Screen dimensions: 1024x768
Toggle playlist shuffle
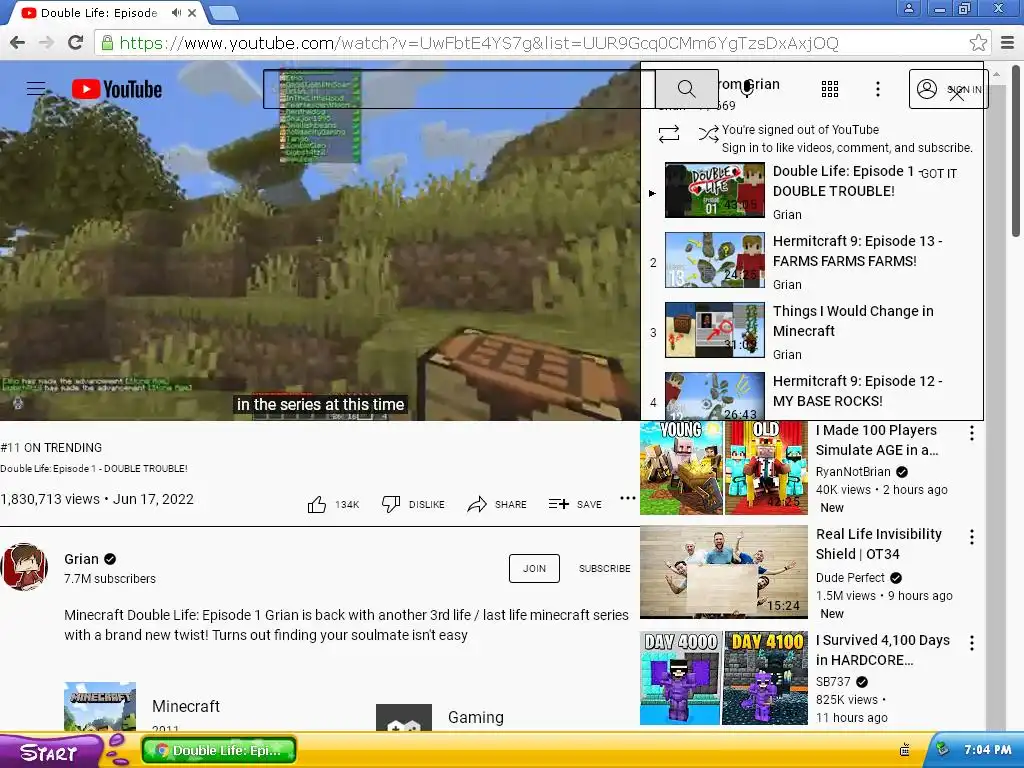tap(708, 133)
